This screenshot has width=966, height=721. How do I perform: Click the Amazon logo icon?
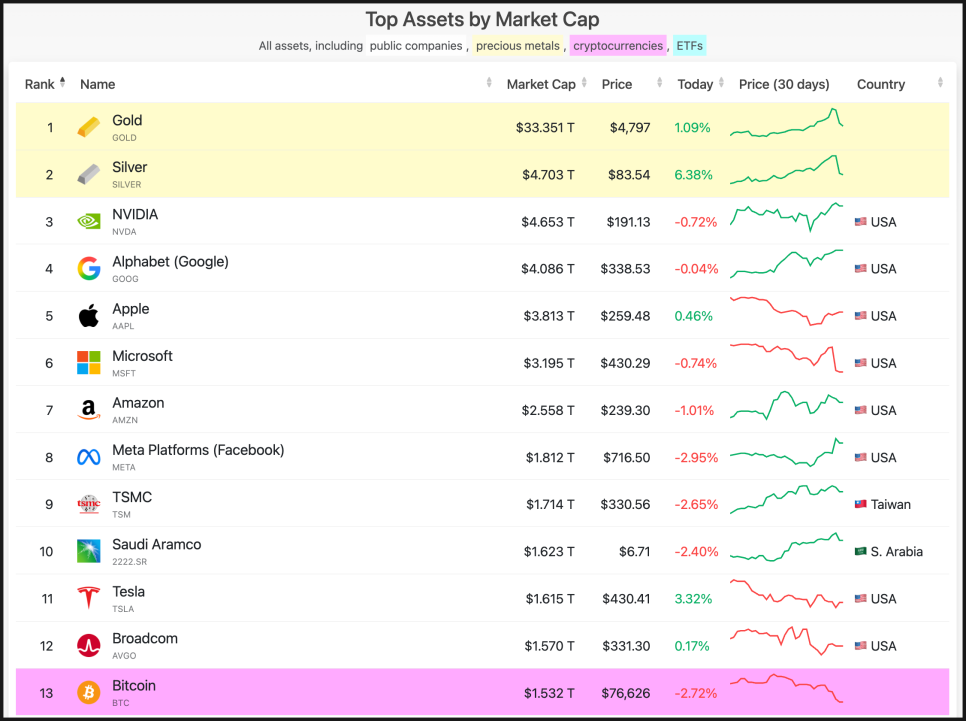(x=89, y=410)
